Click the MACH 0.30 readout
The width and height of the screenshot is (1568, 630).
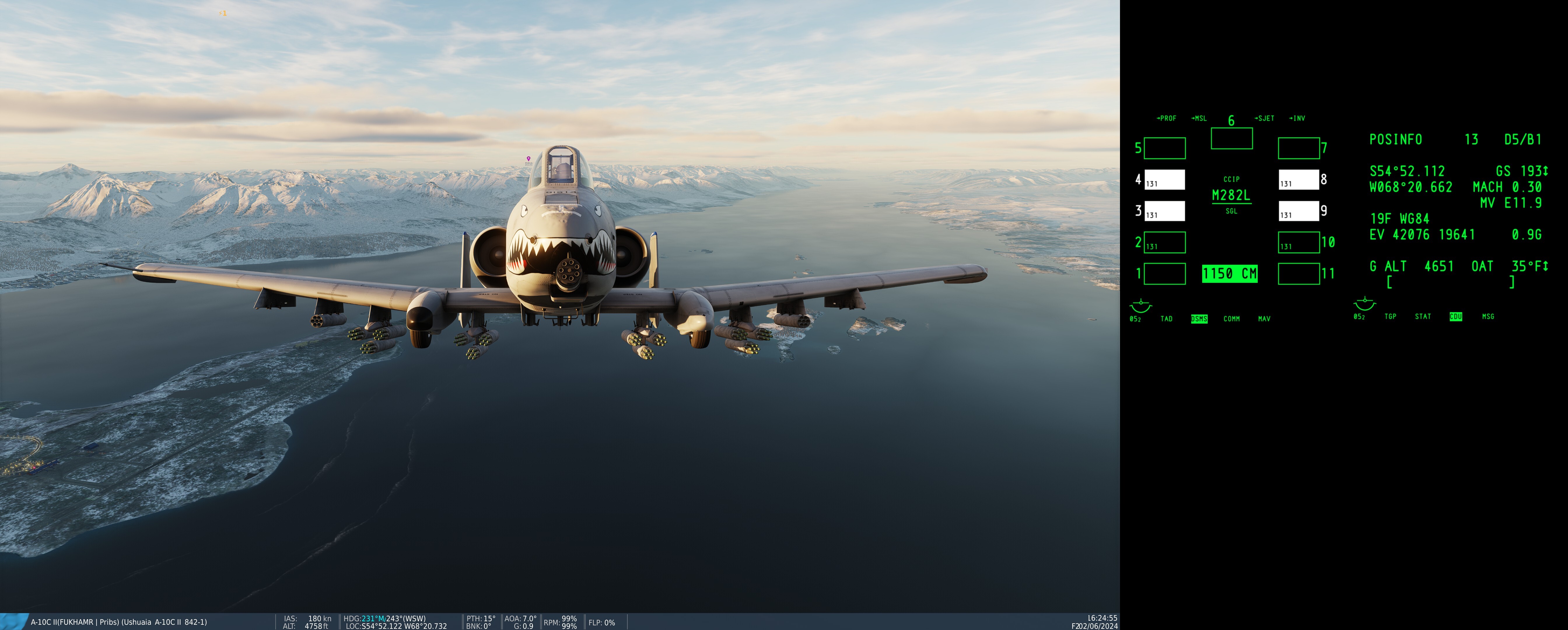(x=1507, y=187)
